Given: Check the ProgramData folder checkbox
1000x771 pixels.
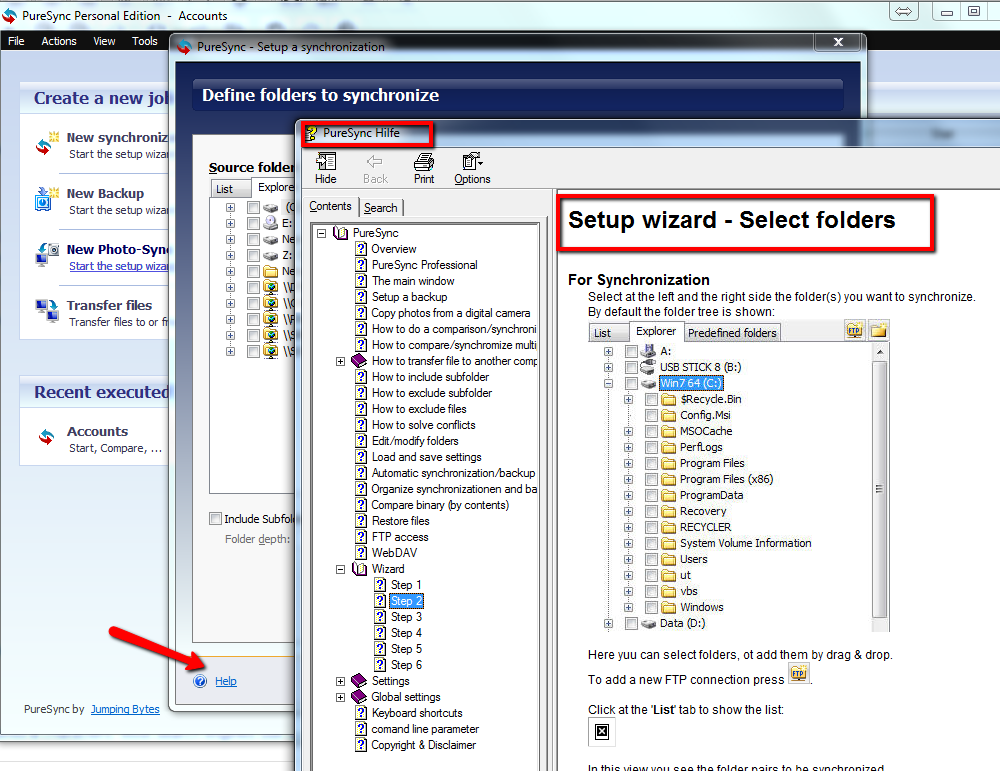Looking at the screenshot, I should tap(651, 495).
